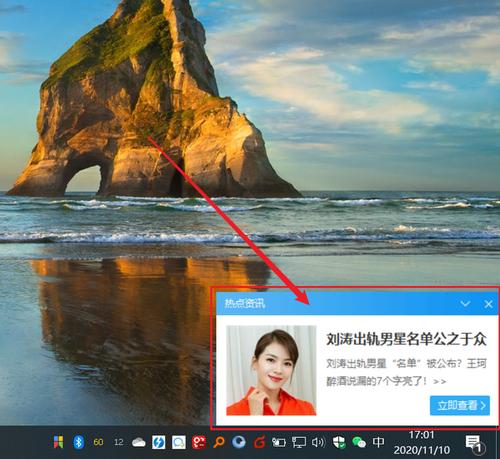Click the volume speaker icon

click(x=318, y=442)
